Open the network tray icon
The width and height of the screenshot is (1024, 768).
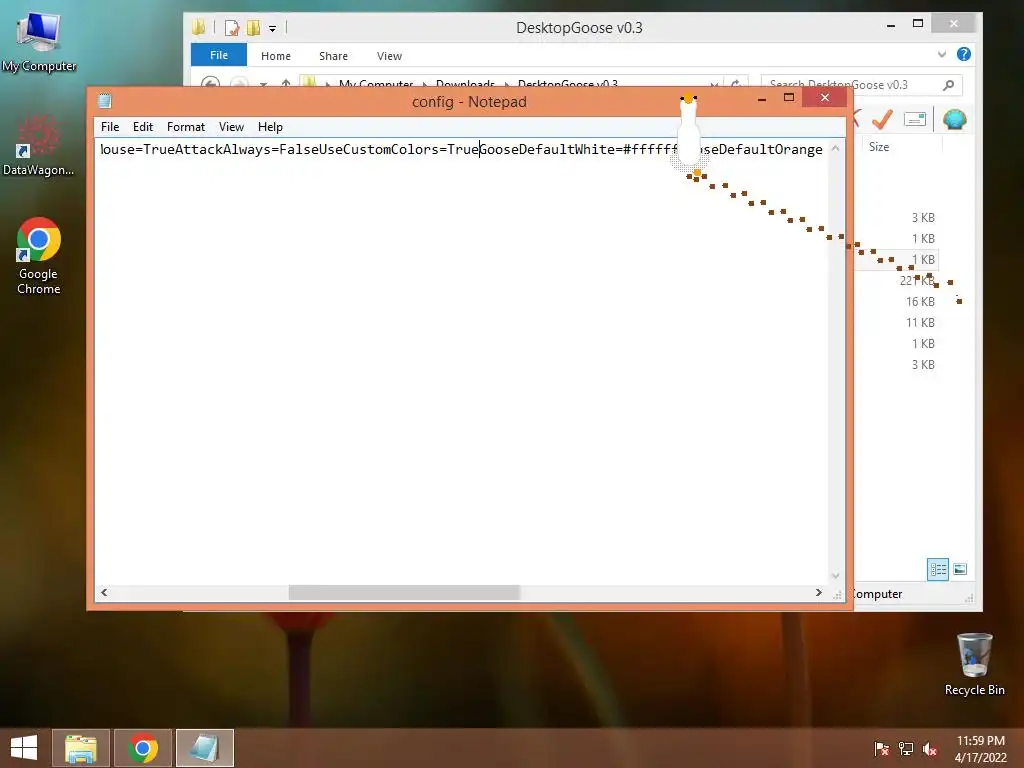coord(905,749)
